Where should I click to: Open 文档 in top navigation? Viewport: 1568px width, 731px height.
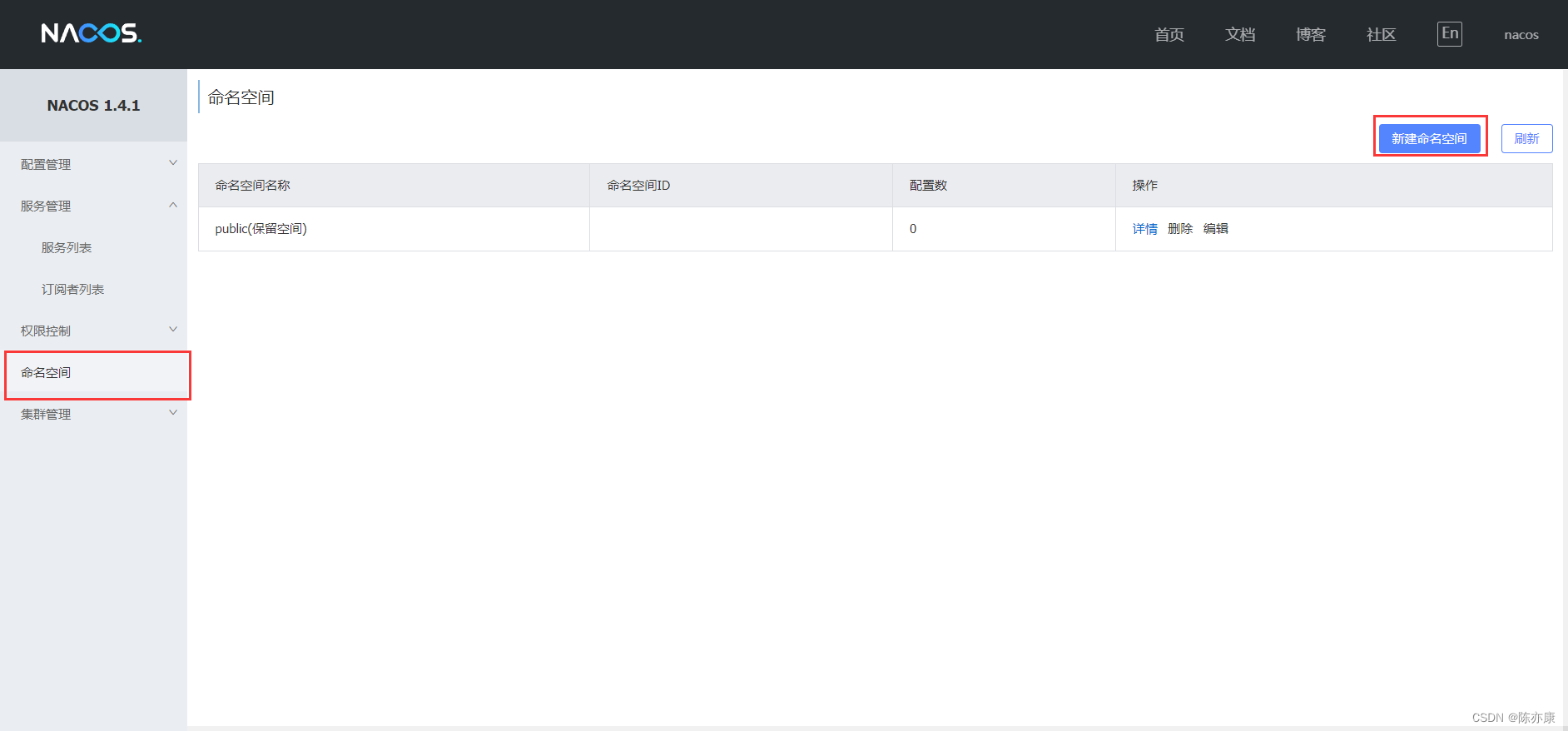click(1239, 34)
